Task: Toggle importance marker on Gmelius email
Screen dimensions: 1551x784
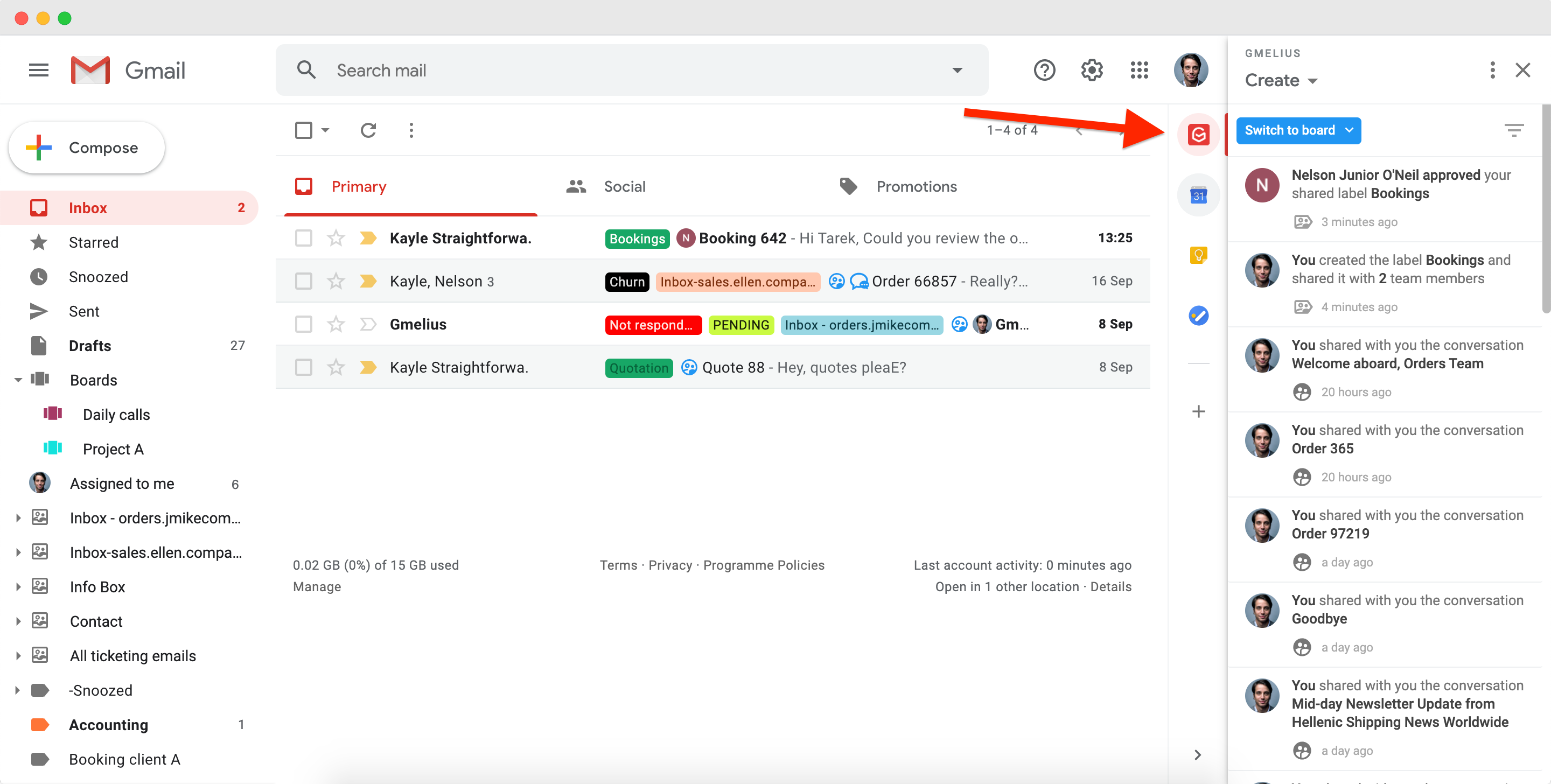Action: pyautogui.click(x=368, y=324)
